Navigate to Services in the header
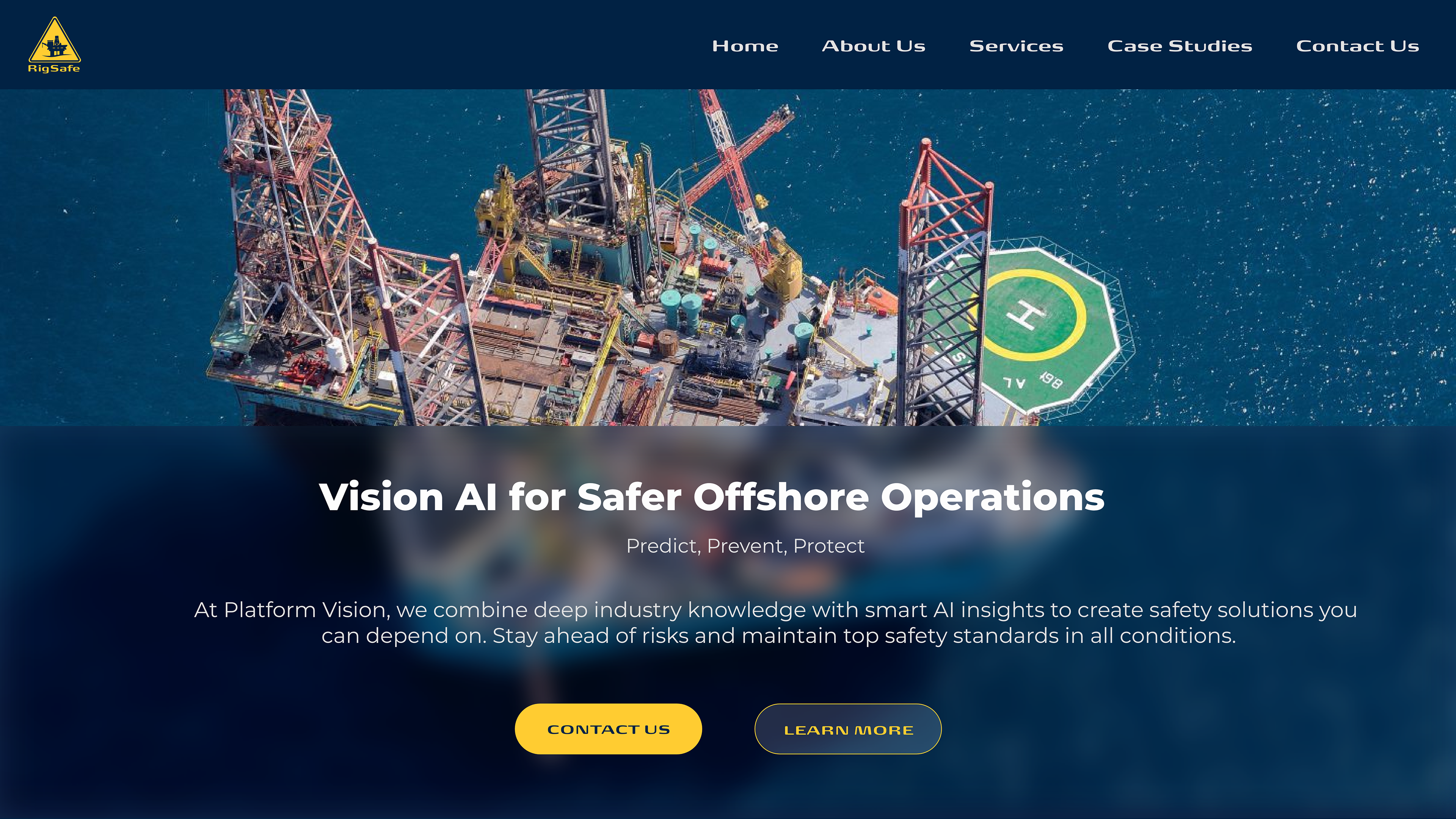The width and height of the screenshot is (1456, 819). [x=1016, y=46]
